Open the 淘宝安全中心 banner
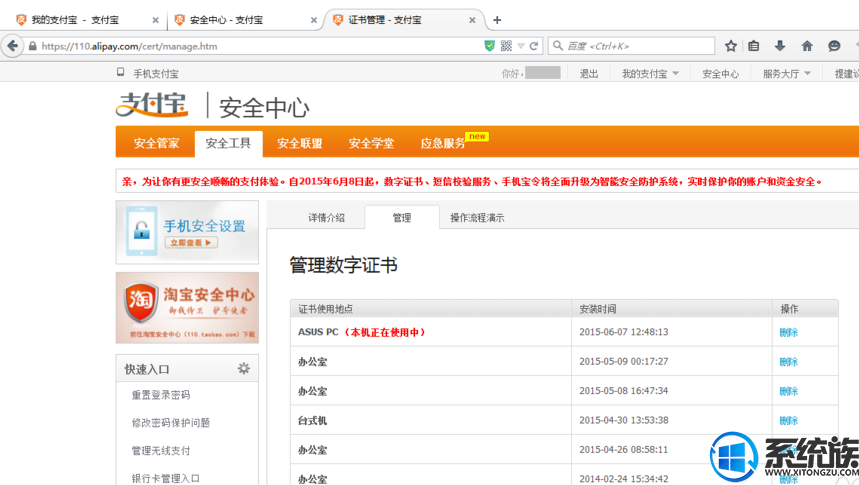Image resolution: width=859 pixels, height=485 pixels. 187,308
